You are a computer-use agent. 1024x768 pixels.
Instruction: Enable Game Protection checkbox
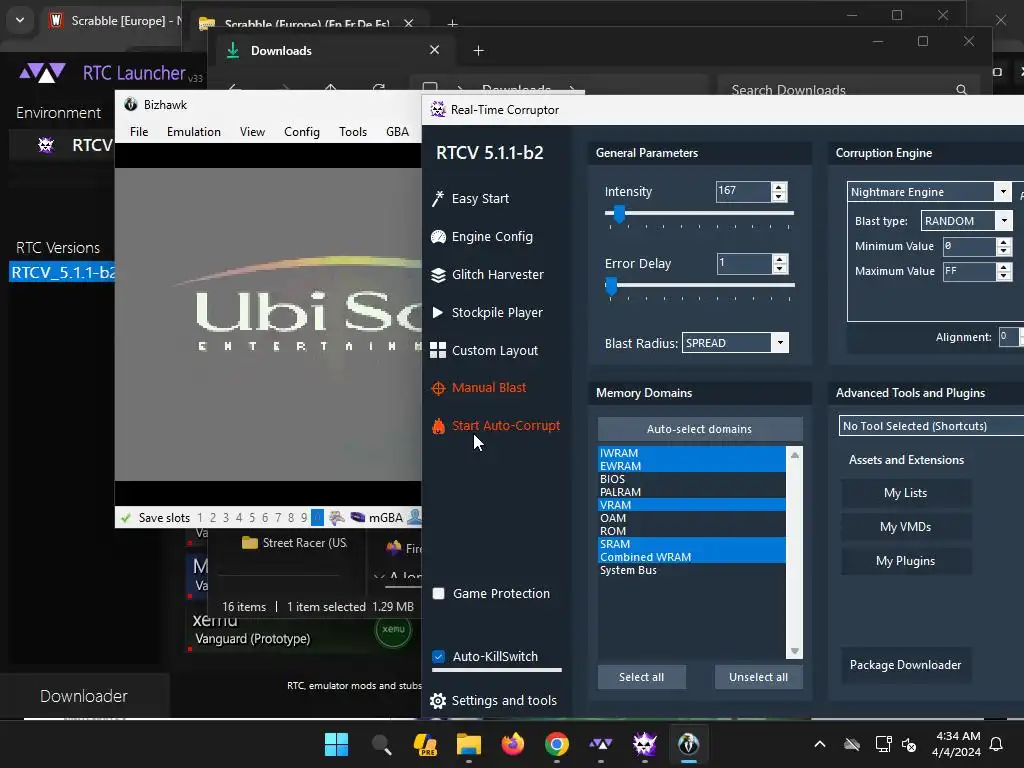pos(439,594)
